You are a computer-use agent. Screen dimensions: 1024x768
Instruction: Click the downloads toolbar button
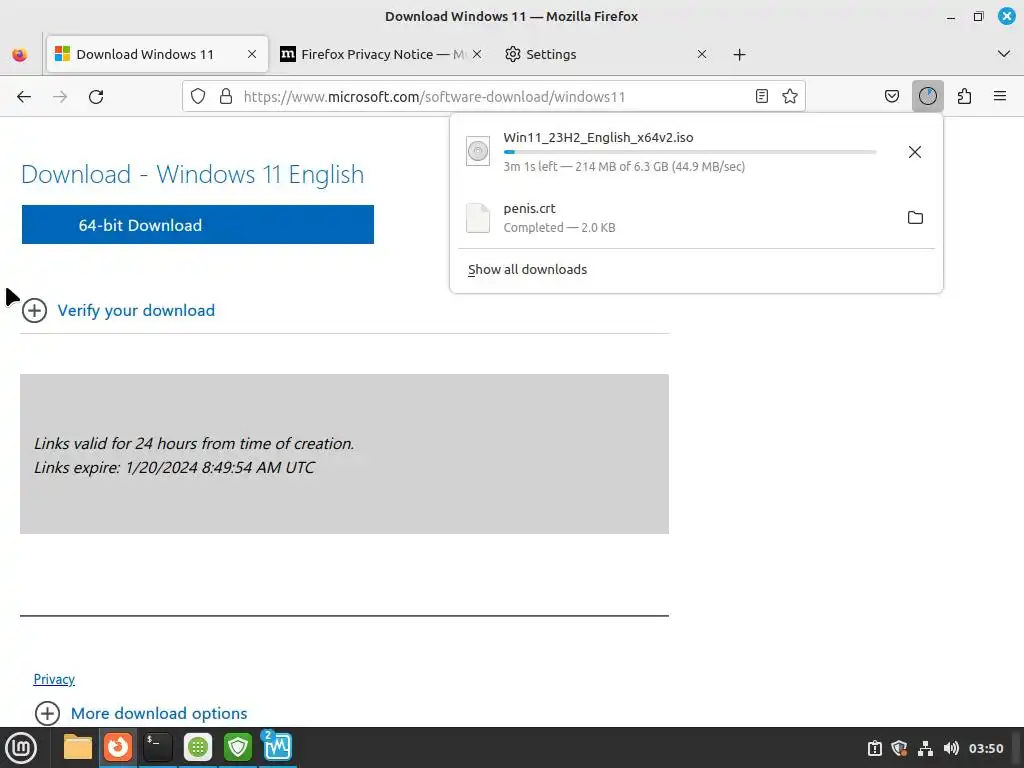point(927,97)
